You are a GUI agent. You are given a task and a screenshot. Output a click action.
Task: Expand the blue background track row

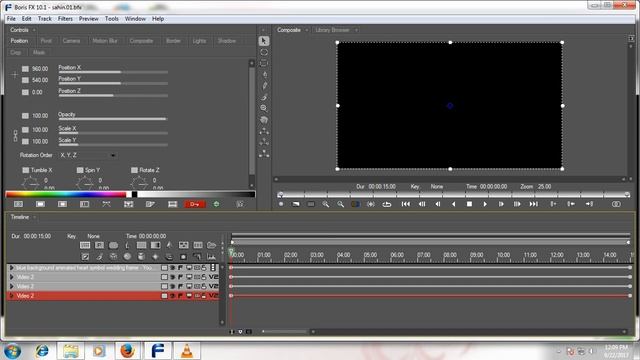click(11, 268)
